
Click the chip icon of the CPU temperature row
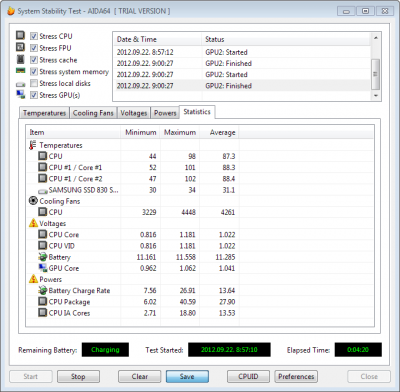(42, 156)
